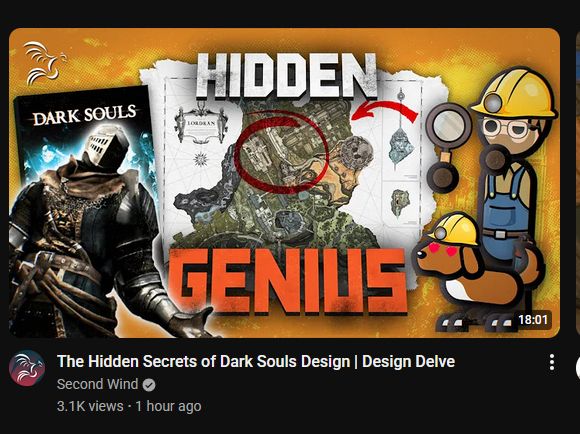Click the 3.1K views count text

coord(90,406)
